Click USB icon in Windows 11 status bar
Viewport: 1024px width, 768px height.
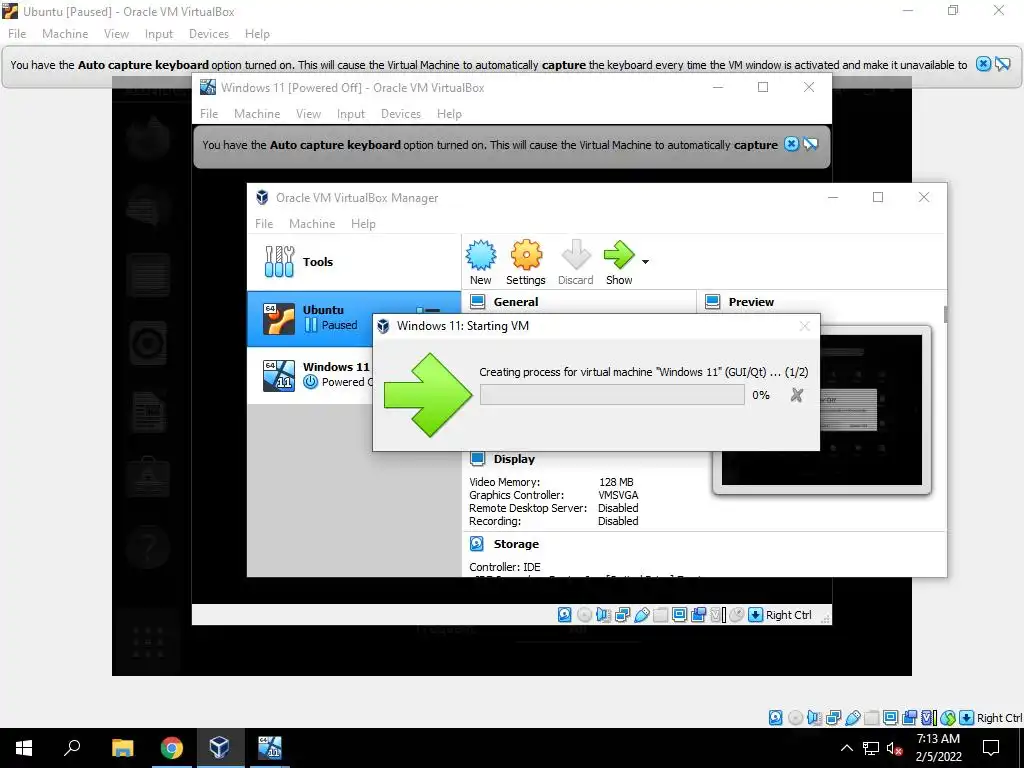642,615
